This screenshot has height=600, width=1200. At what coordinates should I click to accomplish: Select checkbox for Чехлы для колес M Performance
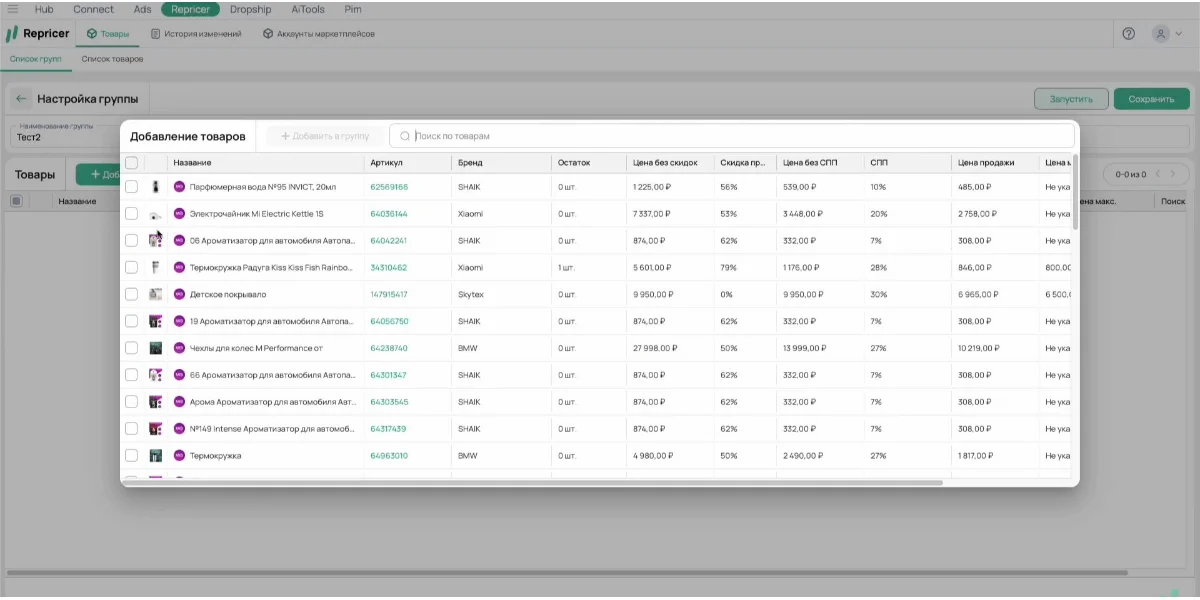click(x=131, y=348)
